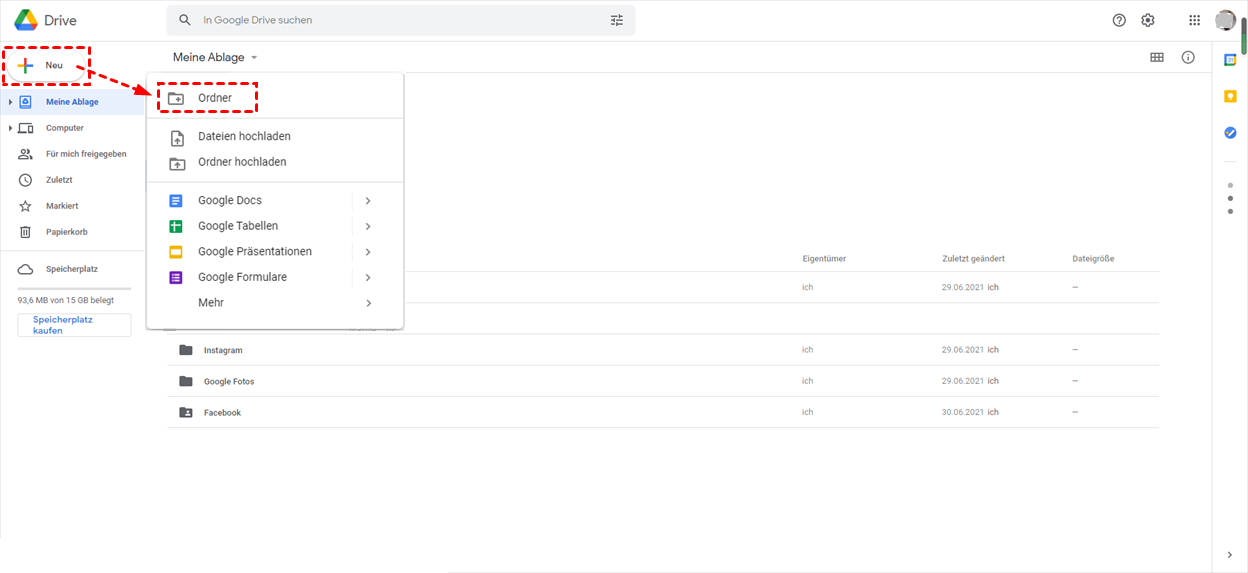The width and height of the screenshot is (1248, 573).
Task: Show side panel chevron at bottom
Action: coord(1230,555)
